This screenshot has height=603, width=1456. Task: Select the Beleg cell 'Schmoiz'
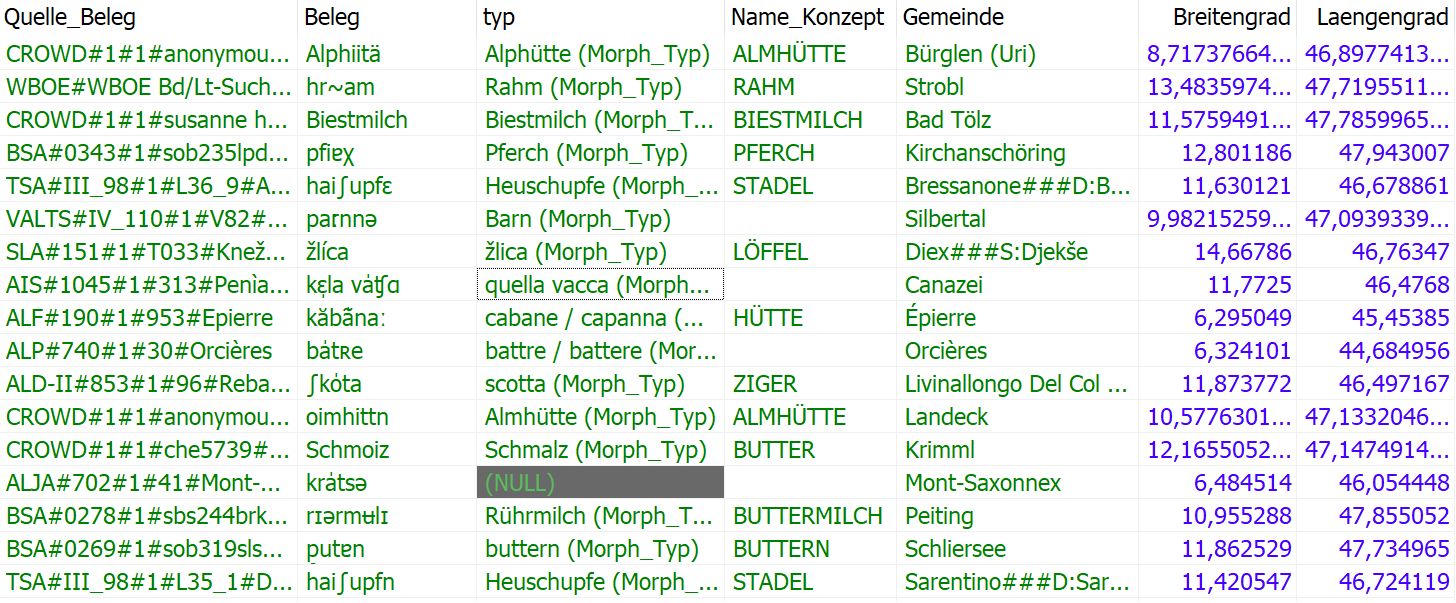click(x=348, y=450)
